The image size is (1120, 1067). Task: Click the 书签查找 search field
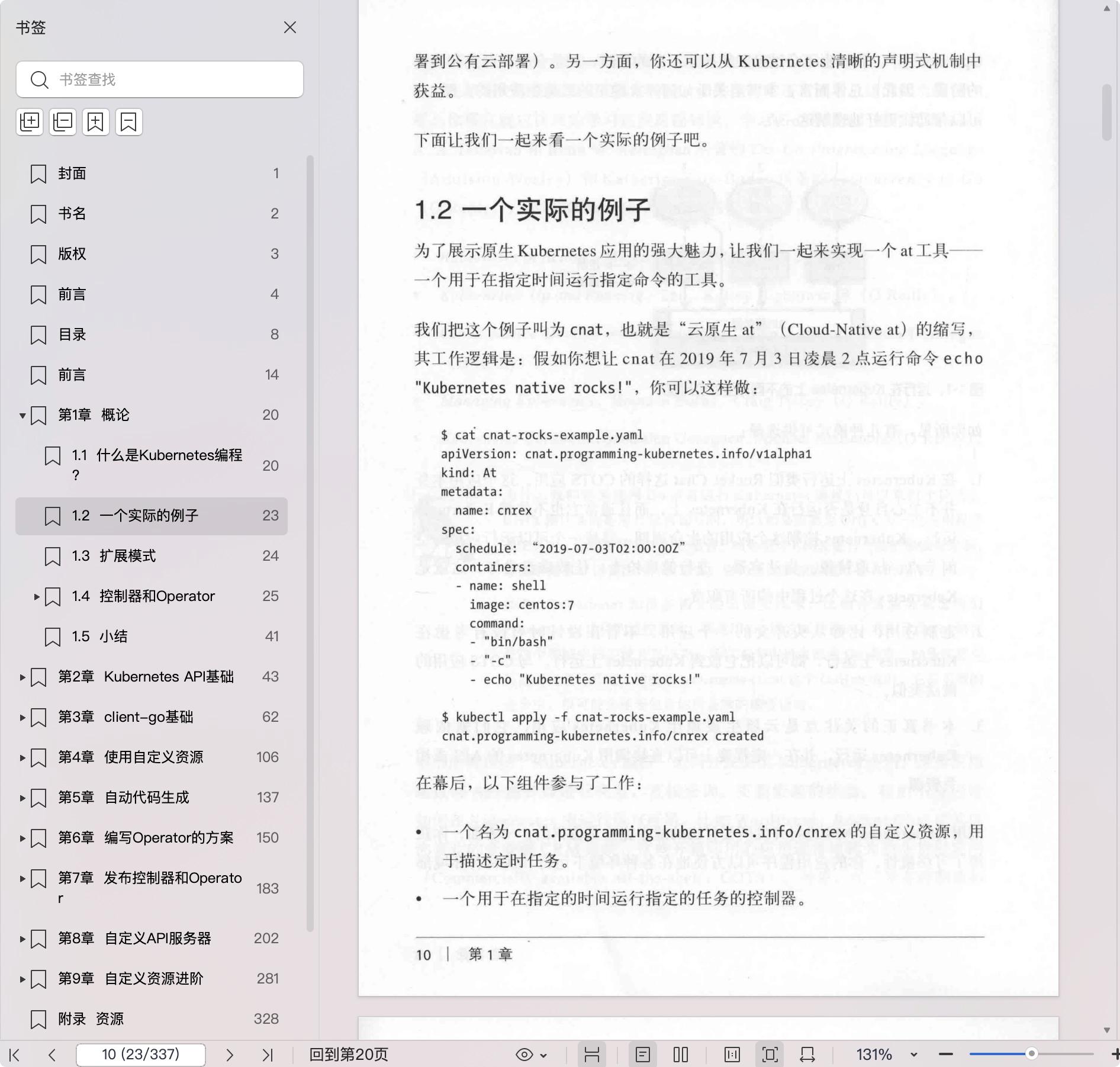(x=172, y=79)
